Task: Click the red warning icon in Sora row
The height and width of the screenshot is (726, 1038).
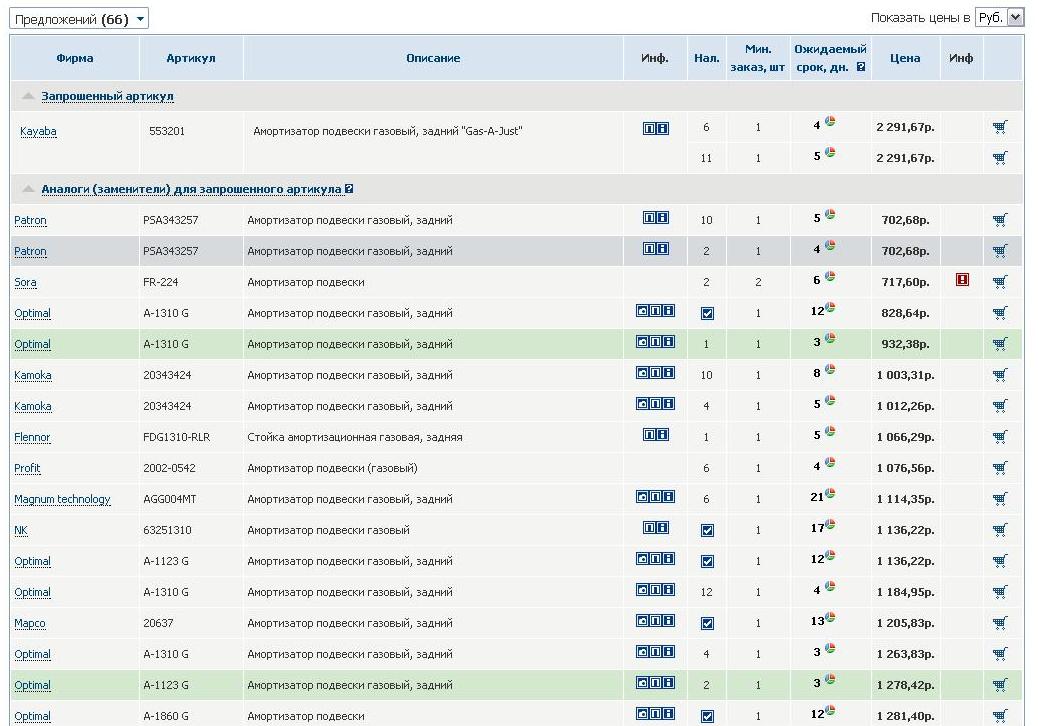Action: (962, 281)
